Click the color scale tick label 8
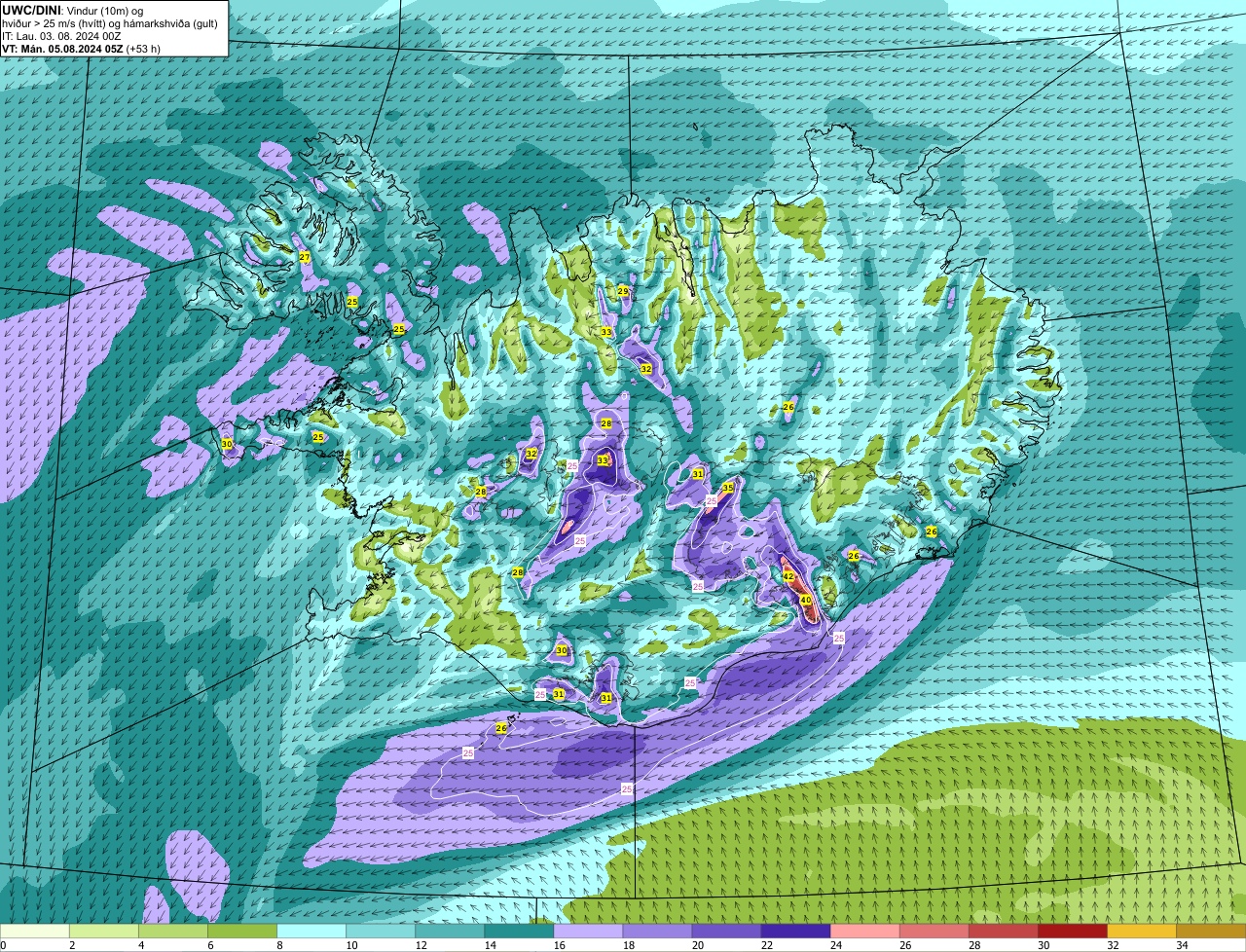The height and width of the screenshot is (952, 1246). pyautogui.click(x=279, y=945)
